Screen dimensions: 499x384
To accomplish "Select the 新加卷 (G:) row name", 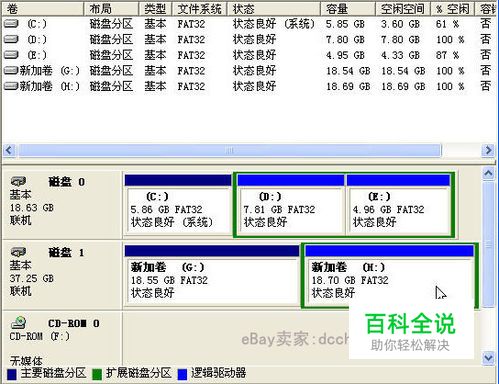I will click(x=50, y=70).
